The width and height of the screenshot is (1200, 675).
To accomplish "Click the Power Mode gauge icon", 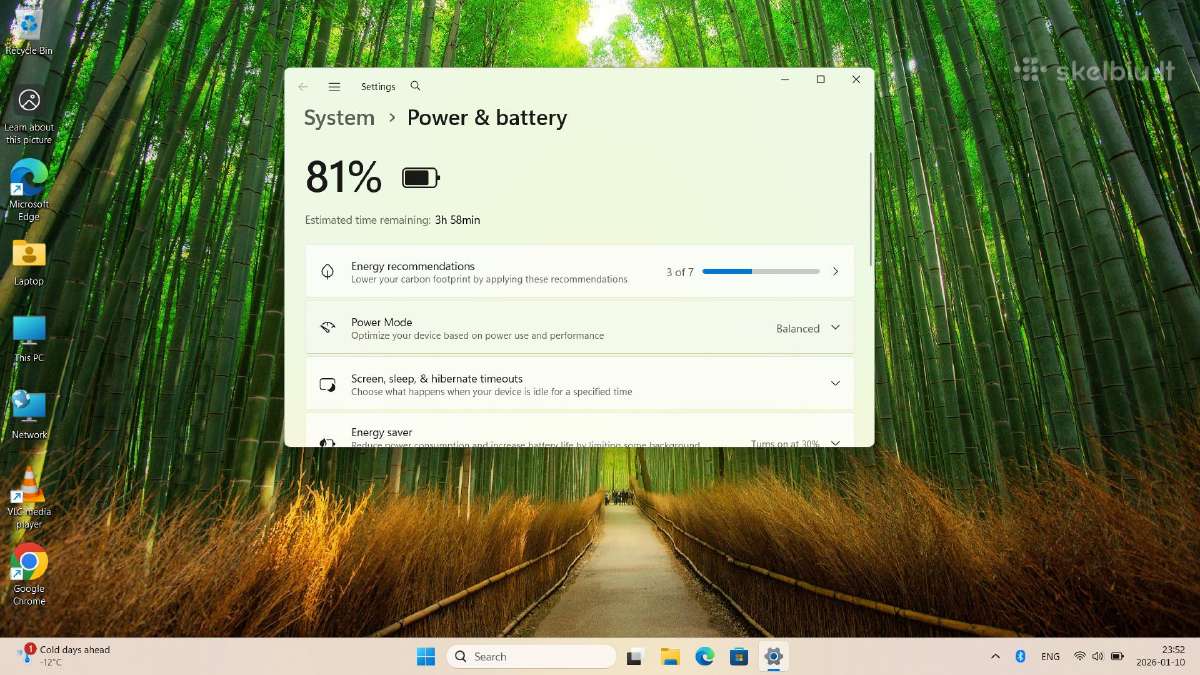I will point(327,328).
